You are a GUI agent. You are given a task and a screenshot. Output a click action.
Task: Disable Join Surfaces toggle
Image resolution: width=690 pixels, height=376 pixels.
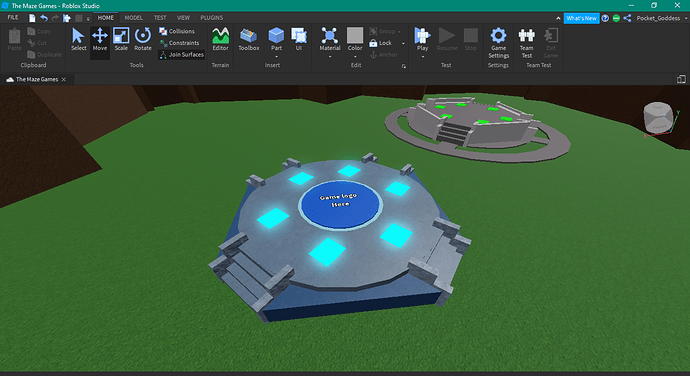(182, 55)
